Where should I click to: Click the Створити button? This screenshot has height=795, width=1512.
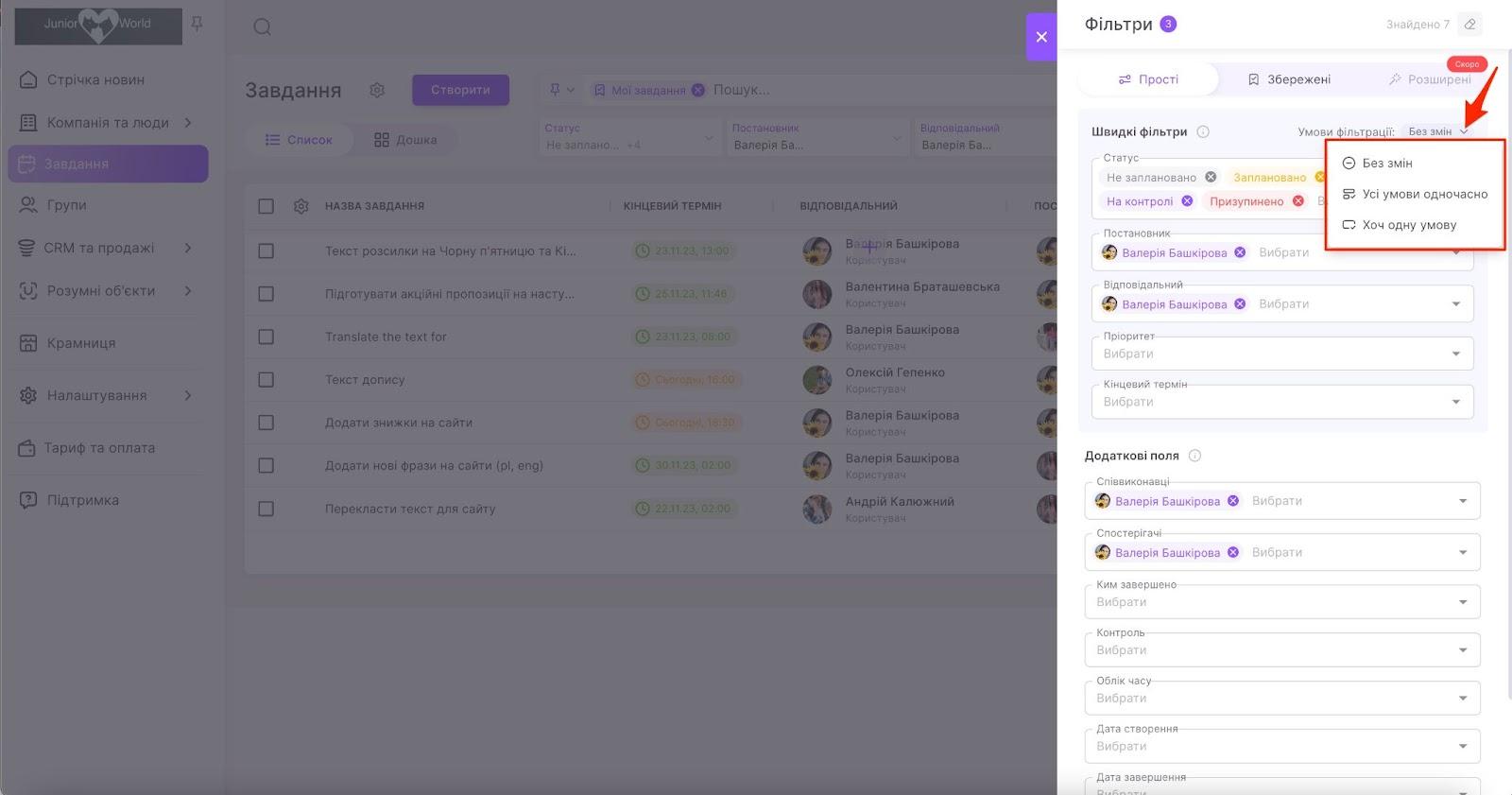(460, 90)
